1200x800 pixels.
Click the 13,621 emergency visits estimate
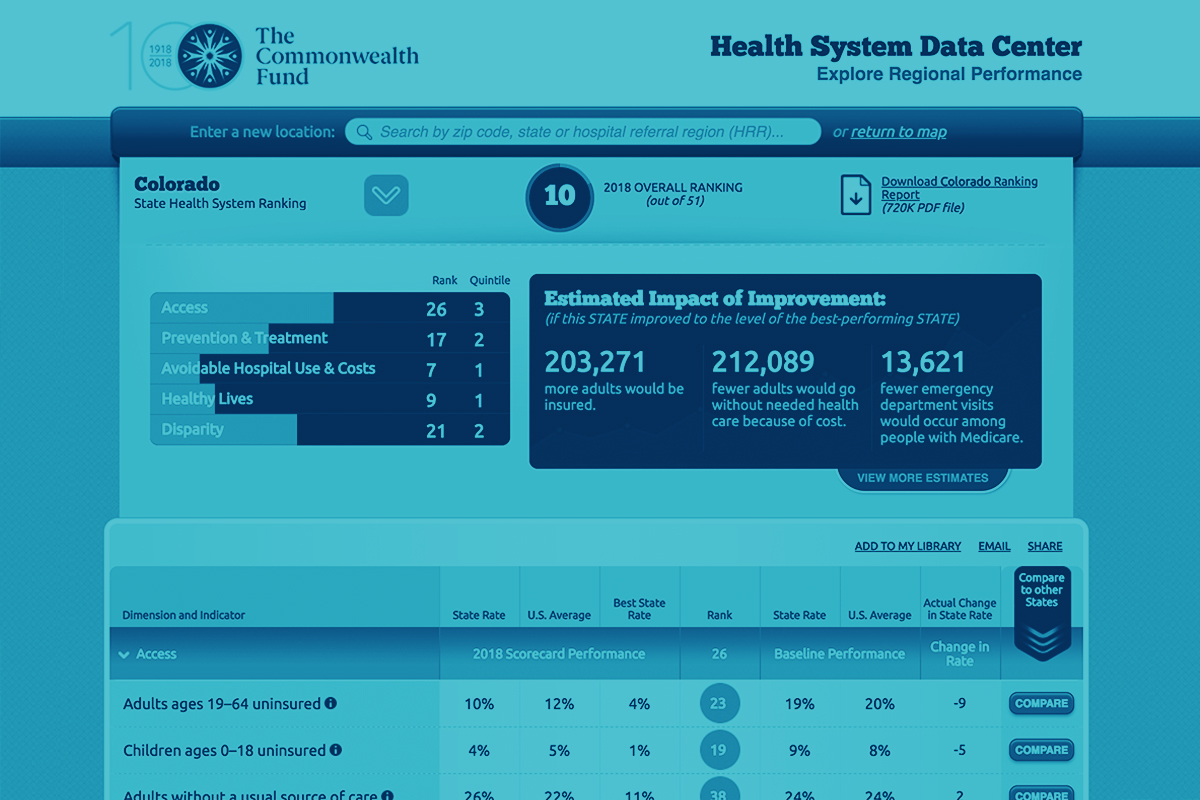pos(952,395)
